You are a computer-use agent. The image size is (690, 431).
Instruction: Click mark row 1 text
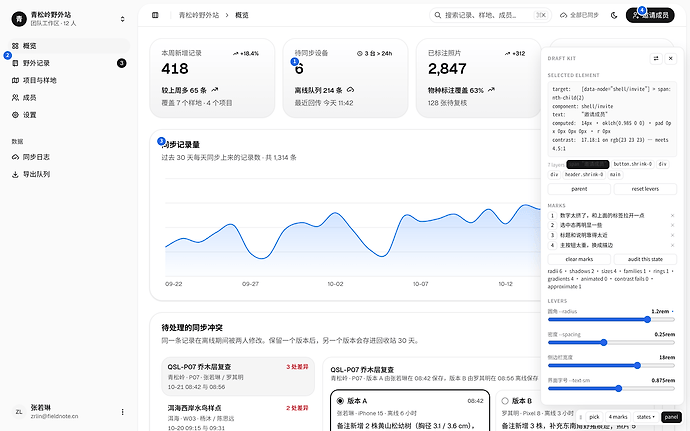pyautogui.click(x=602, y=216)
